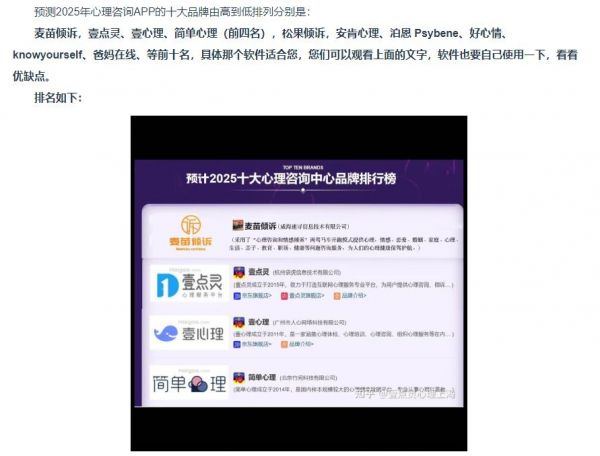Click the 预计2025十大心理咨询中心品牌排行榜 banner title

(299, 179)
